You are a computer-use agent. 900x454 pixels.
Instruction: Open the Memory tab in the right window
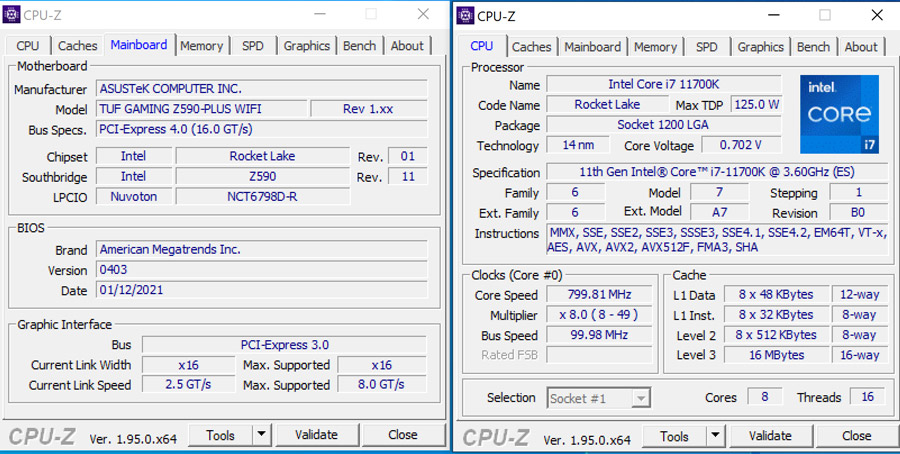[x=655, y=47]
